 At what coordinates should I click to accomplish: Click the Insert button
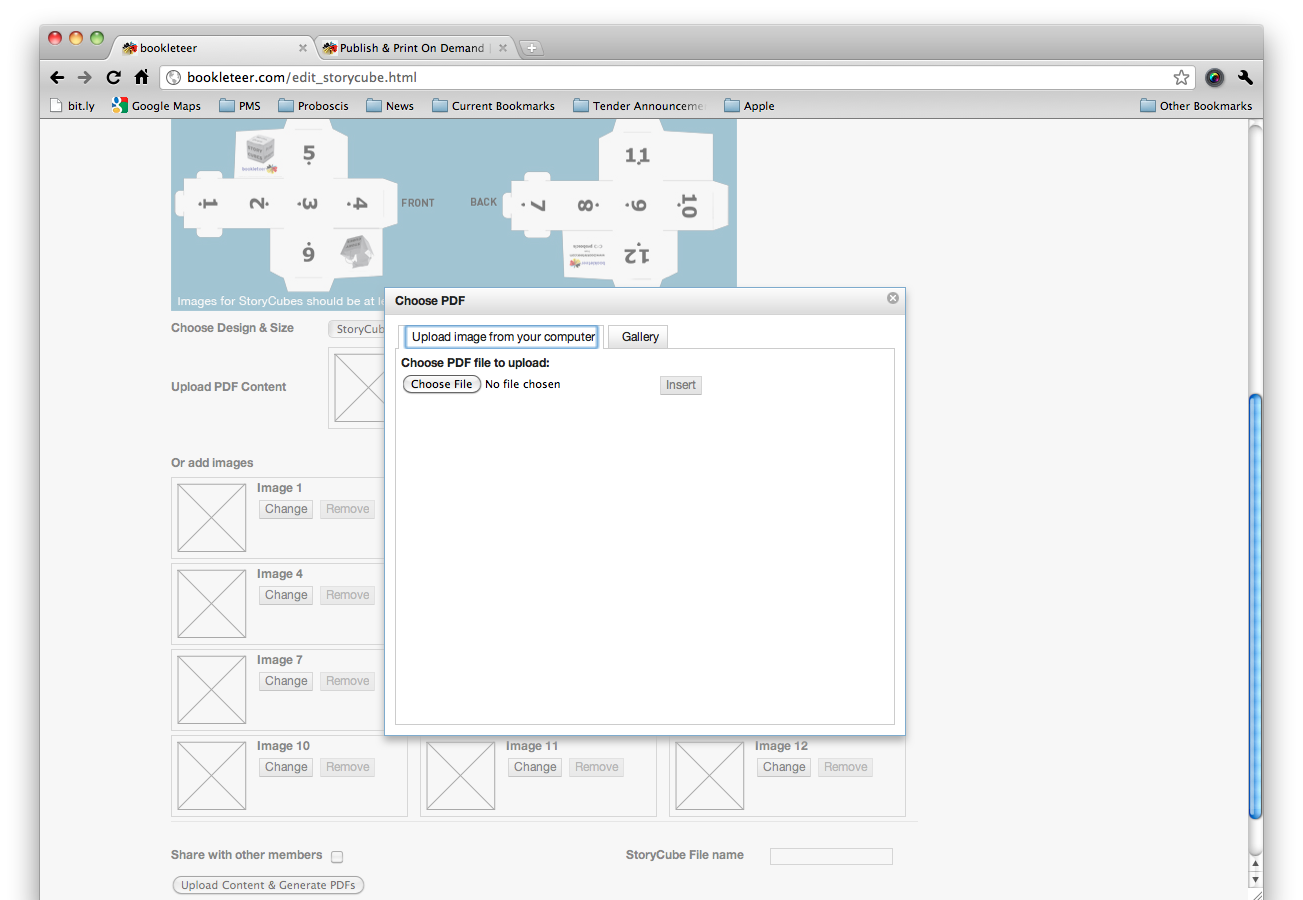681,385
